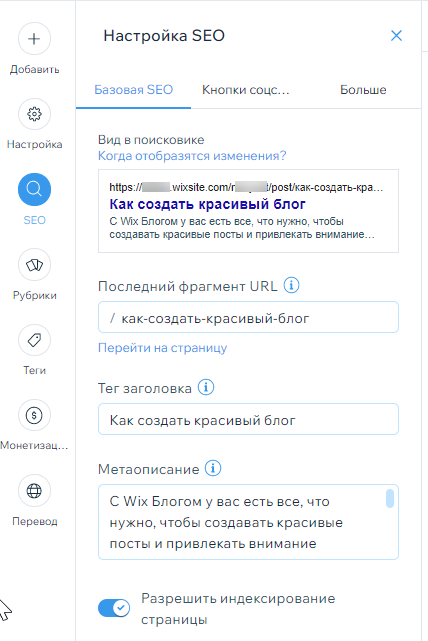Open the Теги tag icon
This screenshot has height=641, width=428.
[34, 340]
